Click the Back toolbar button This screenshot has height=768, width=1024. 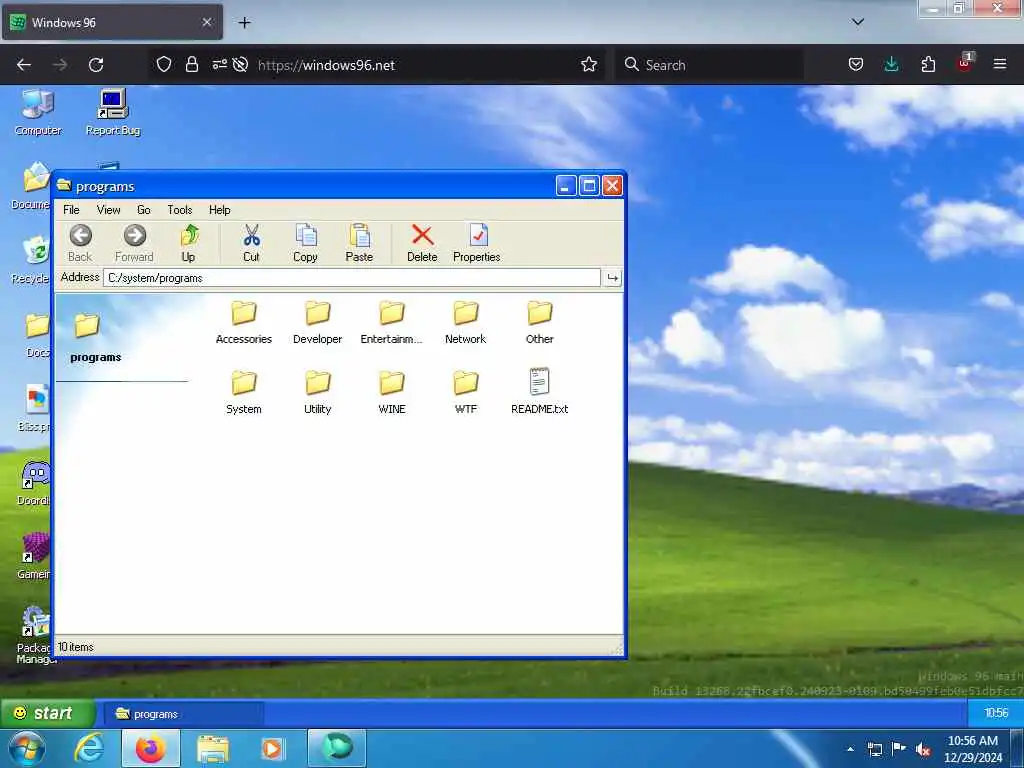click(x=80, y=243)
